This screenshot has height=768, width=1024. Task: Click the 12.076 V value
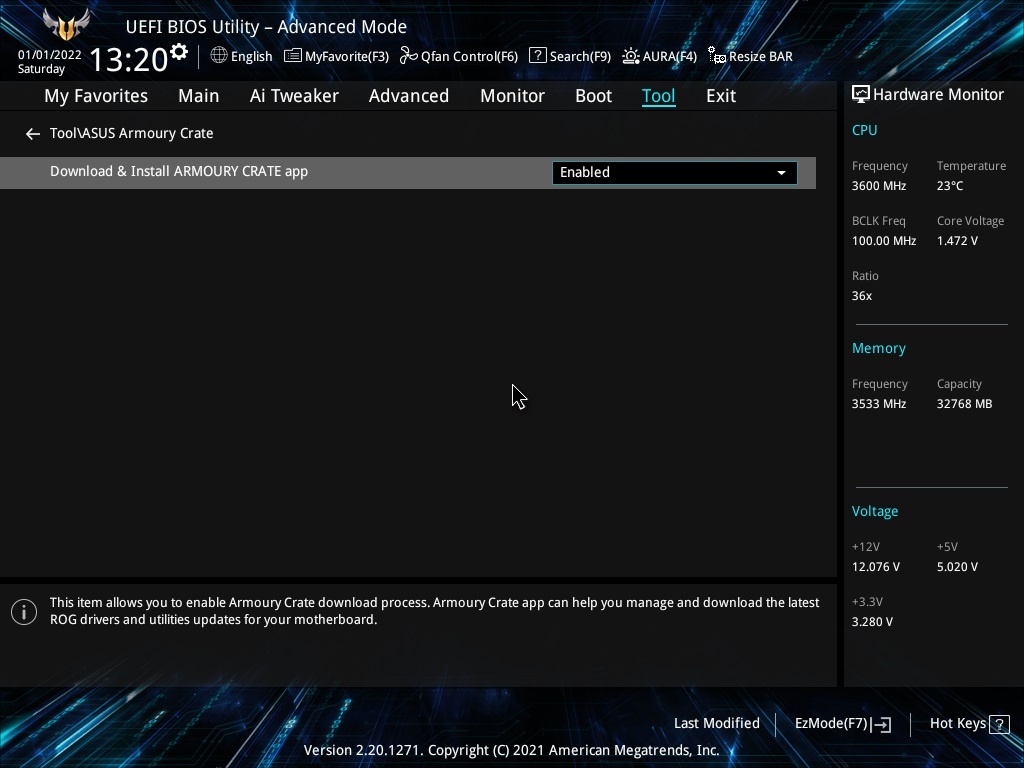coord(875,567)
